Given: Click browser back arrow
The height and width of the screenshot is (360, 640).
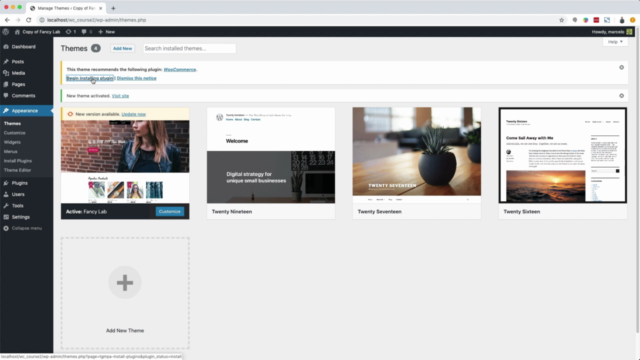Looking at the screenshot, I should pos(7,20).
